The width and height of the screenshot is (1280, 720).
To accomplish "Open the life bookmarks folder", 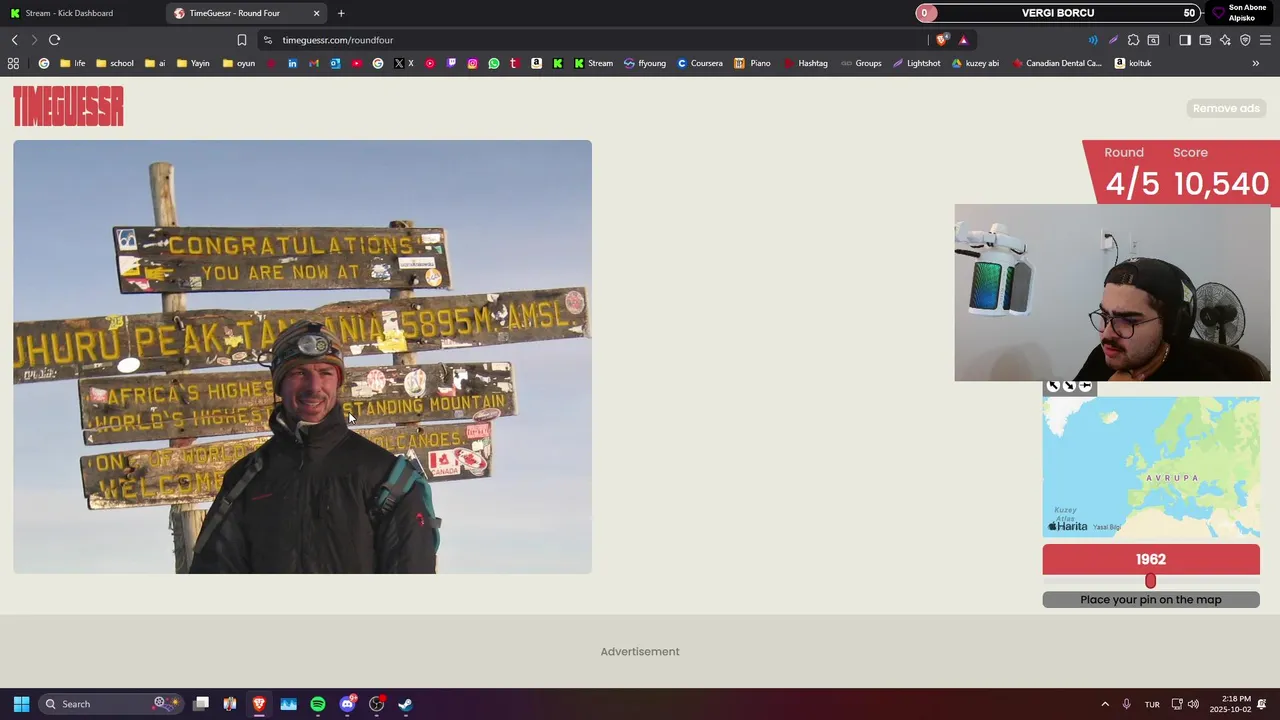I will (73, 63).
